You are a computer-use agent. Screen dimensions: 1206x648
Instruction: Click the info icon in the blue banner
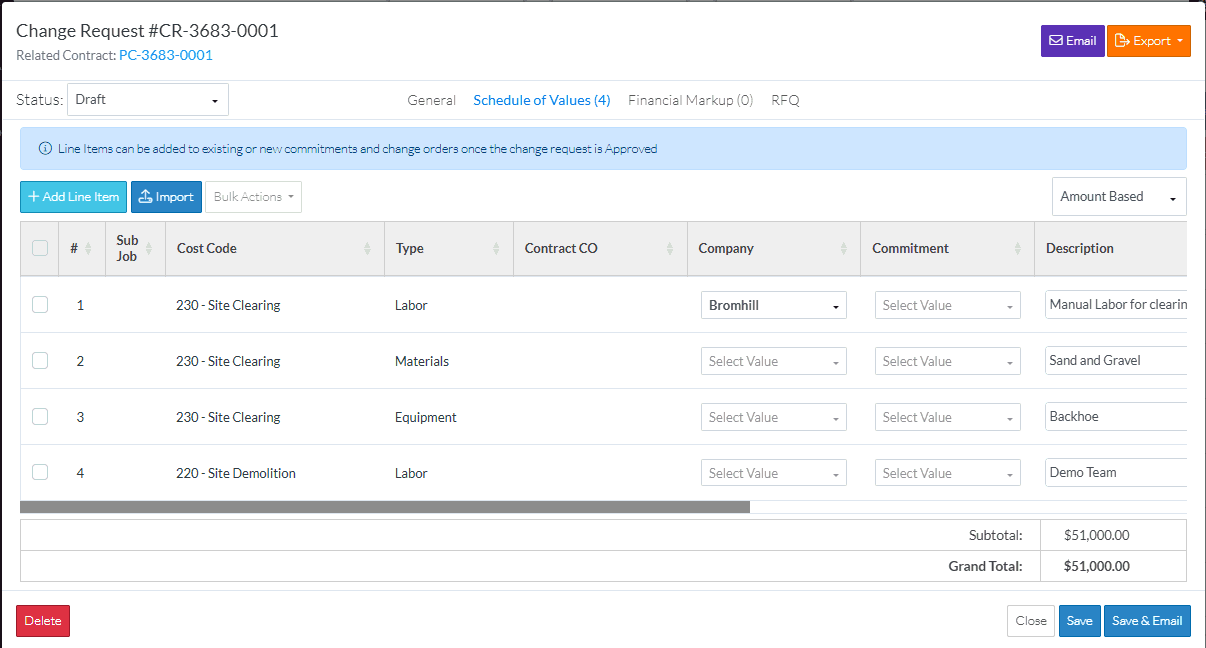(x=45, y=149)
